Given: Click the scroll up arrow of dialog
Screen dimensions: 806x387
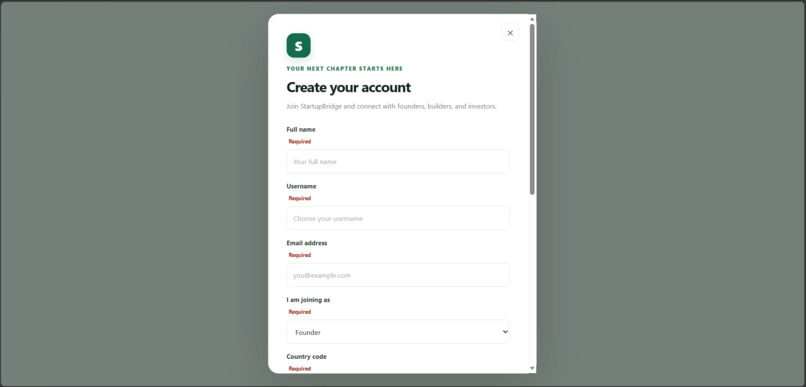Looking at the screenshot, I should tap(532, 19).
